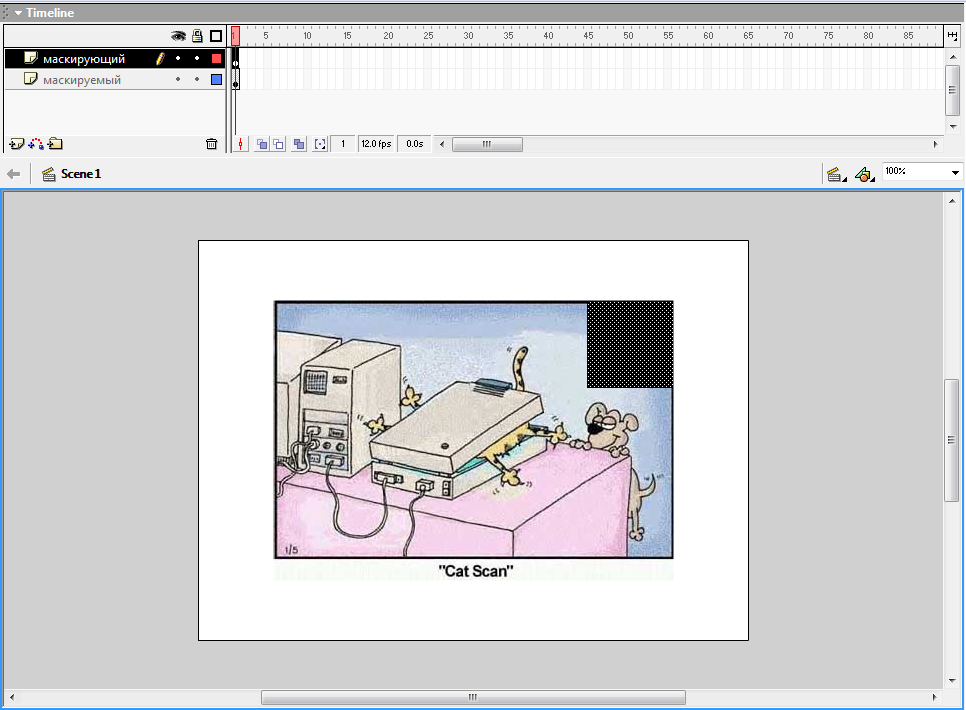This screenshot has height=710, width=966.
Task: Open timeline frame view options menu
Action: [x=952, y=36]
